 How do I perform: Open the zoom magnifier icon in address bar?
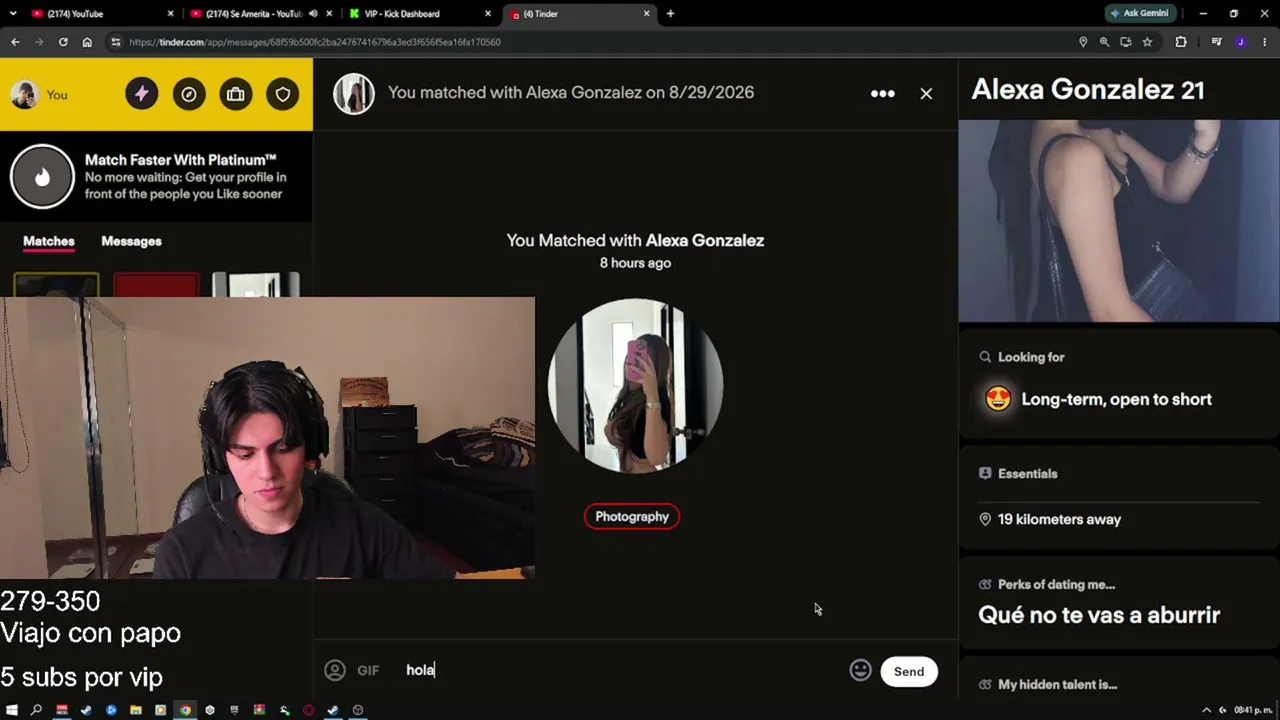click(1104, 42)
